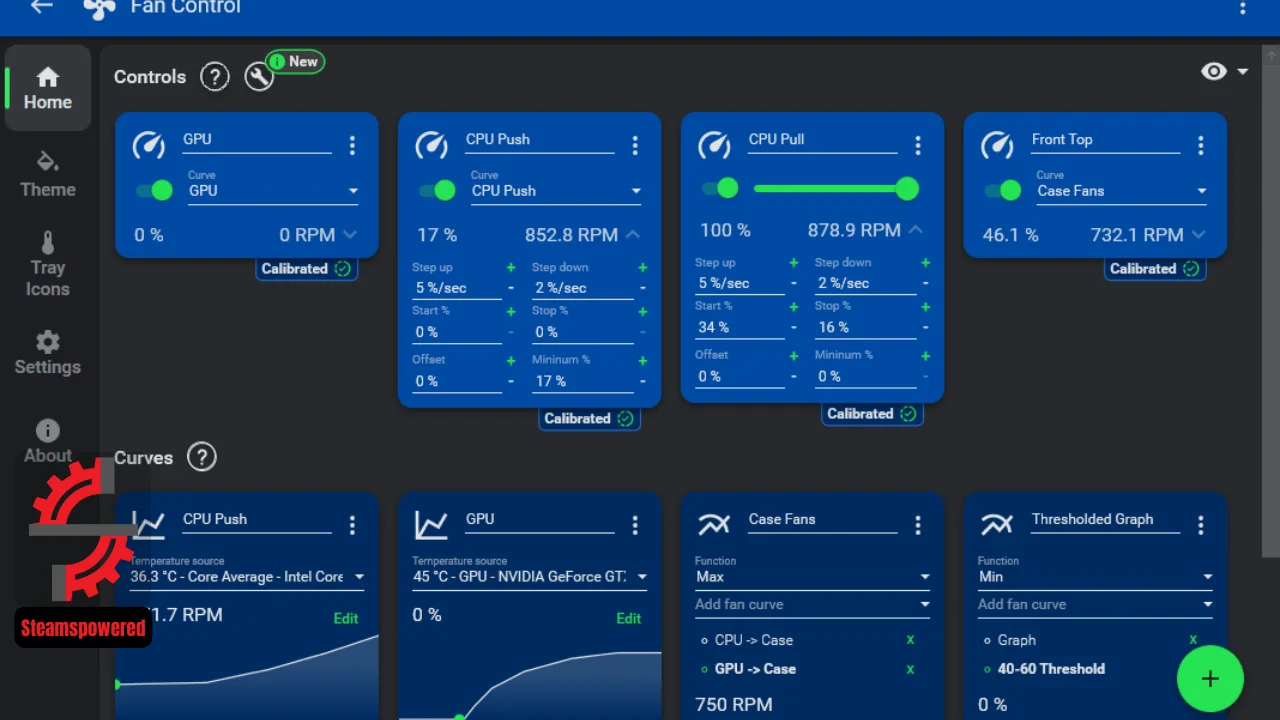Viewport: 1280px width, 720px height.
Task: Click the Calibrated badge under Front Top card
Action: click(1155, 269)
